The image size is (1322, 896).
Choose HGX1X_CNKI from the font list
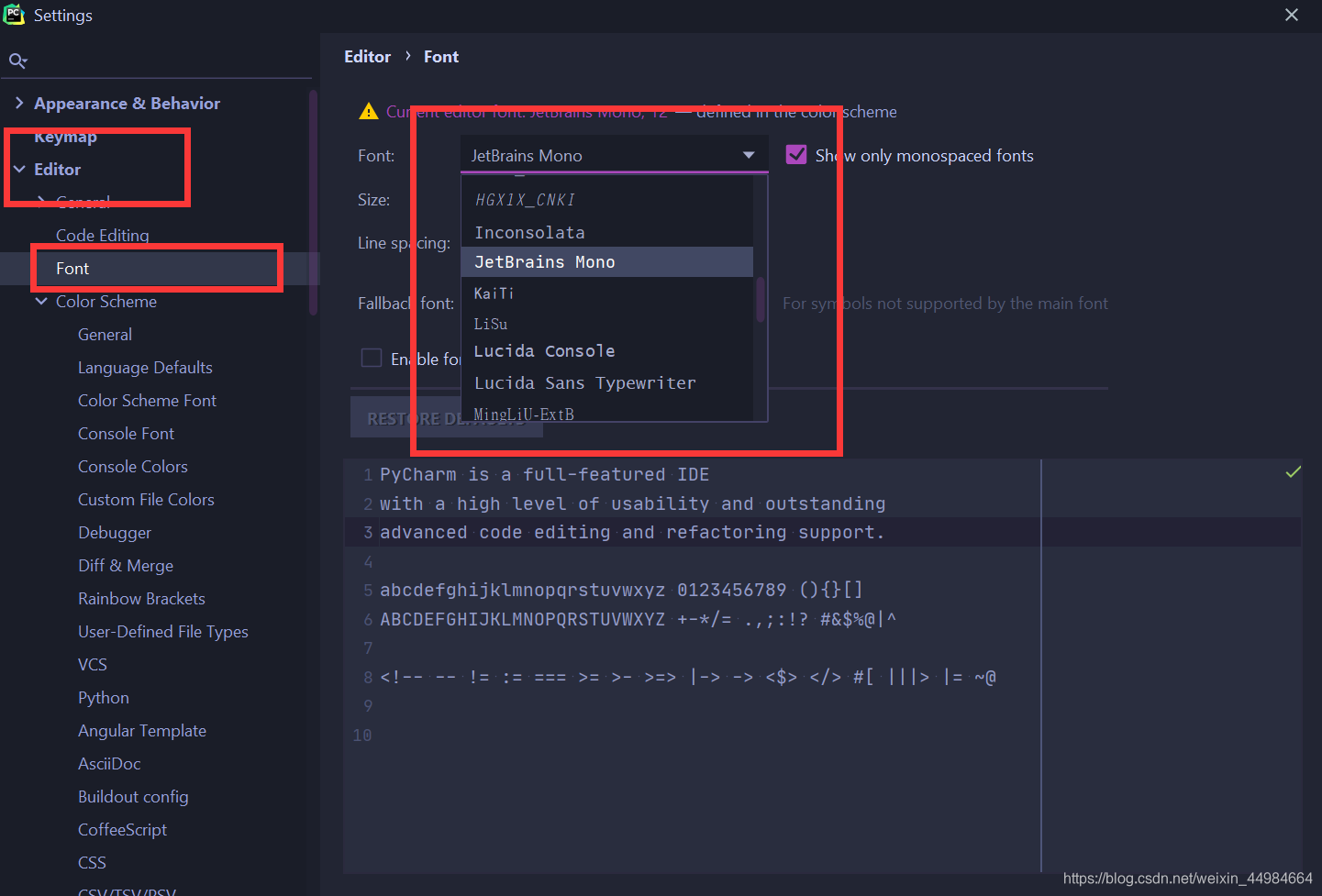coord(606,200)
